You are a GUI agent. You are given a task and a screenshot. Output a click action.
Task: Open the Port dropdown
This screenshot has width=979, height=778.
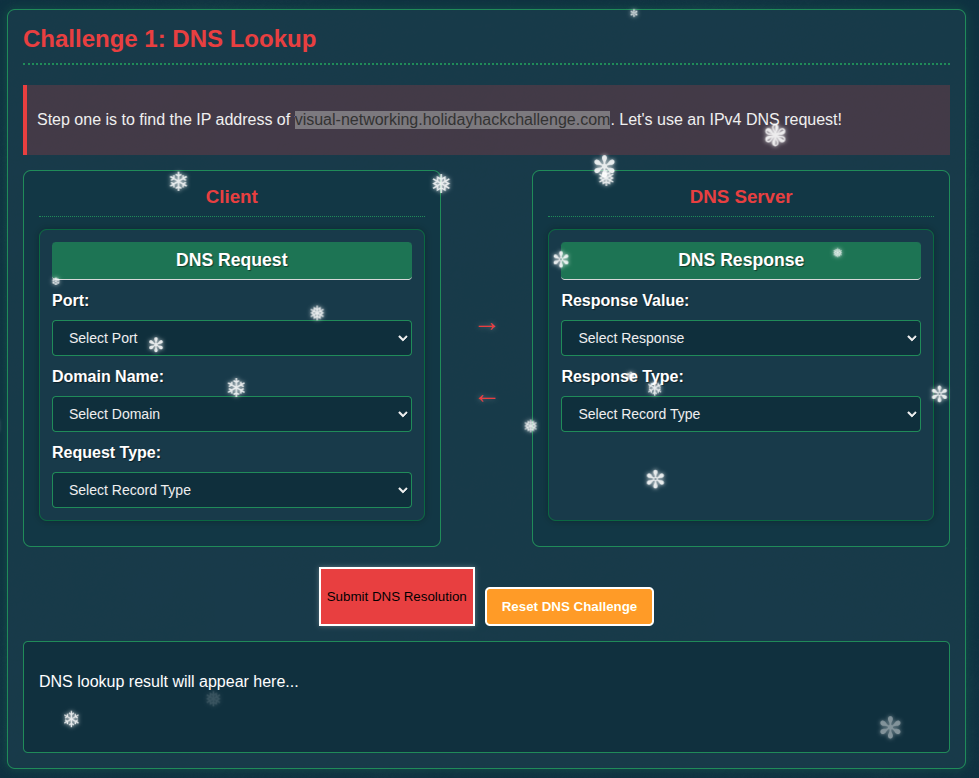click(x=231, y=338)
